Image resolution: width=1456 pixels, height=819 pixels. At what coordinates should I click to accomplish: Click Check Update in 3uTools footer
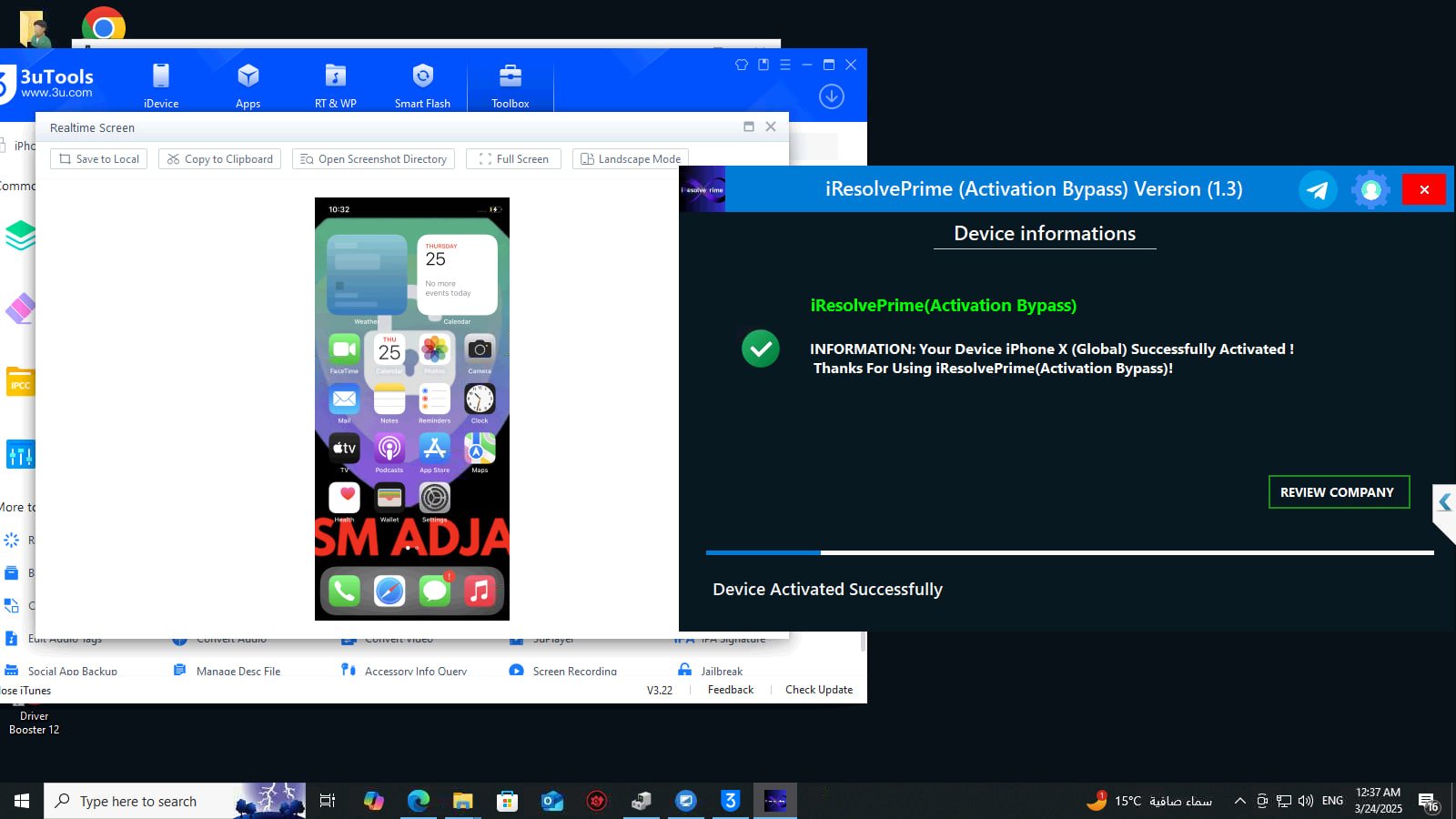[x=819, y=690]
